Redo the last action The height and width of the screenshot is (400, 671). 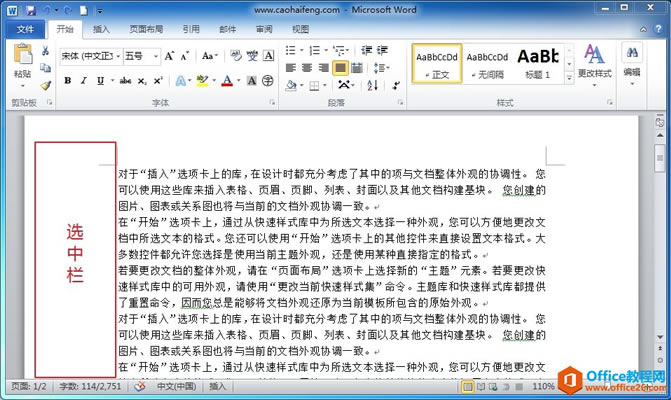click(68, 11)
